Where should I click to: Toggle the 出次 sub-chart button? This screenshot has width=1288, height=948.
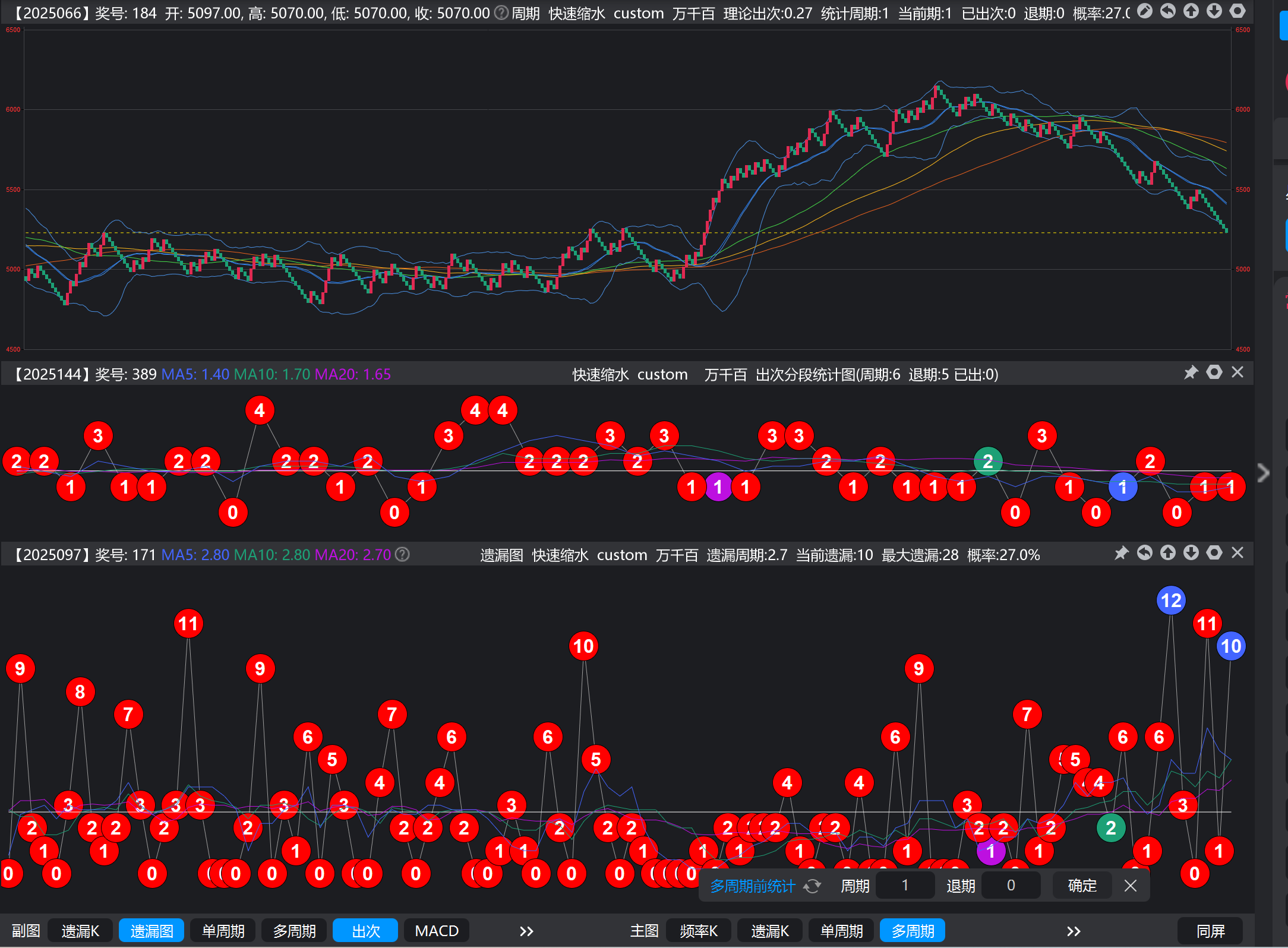click(x=365, y=931)
